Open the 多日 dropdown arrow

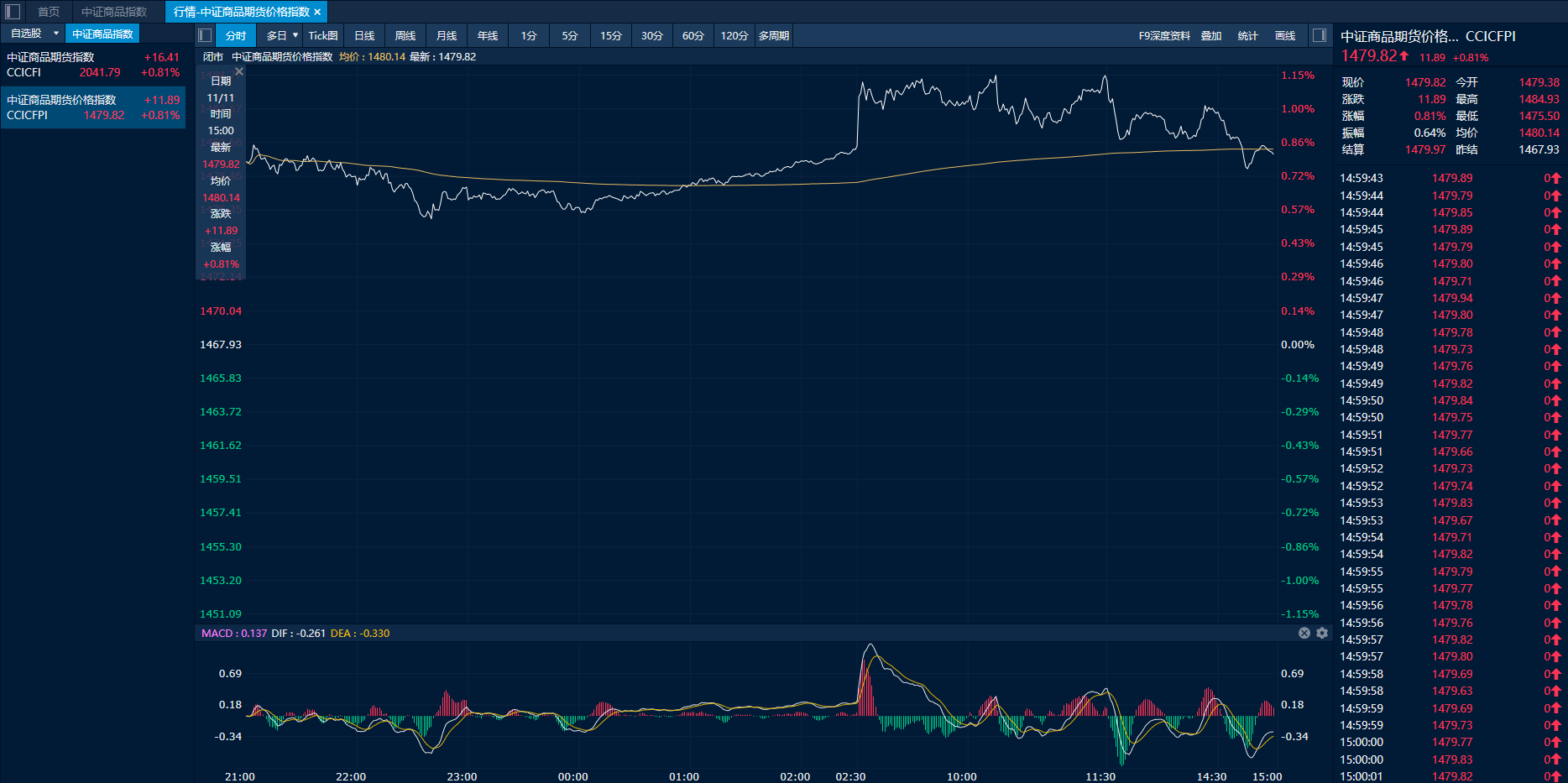pos(295,35)
